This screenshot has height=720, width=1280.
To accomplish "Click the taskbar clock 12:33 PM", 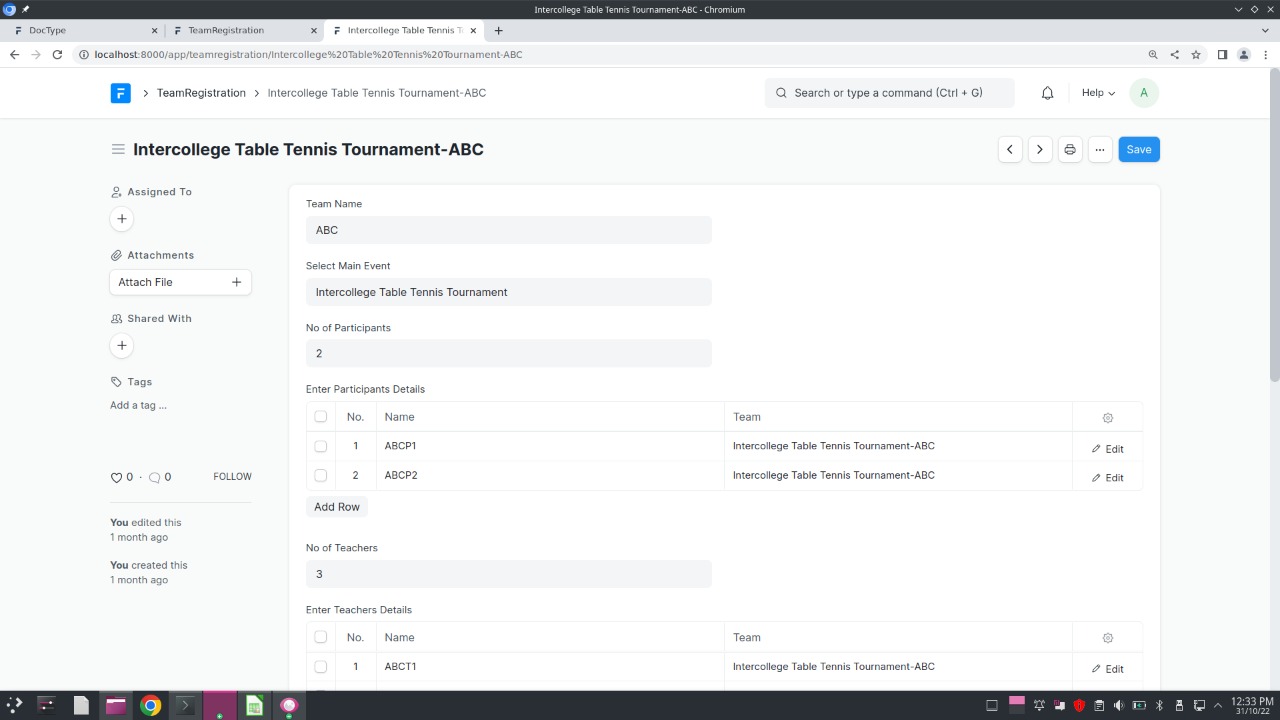I will (1252, 705).
